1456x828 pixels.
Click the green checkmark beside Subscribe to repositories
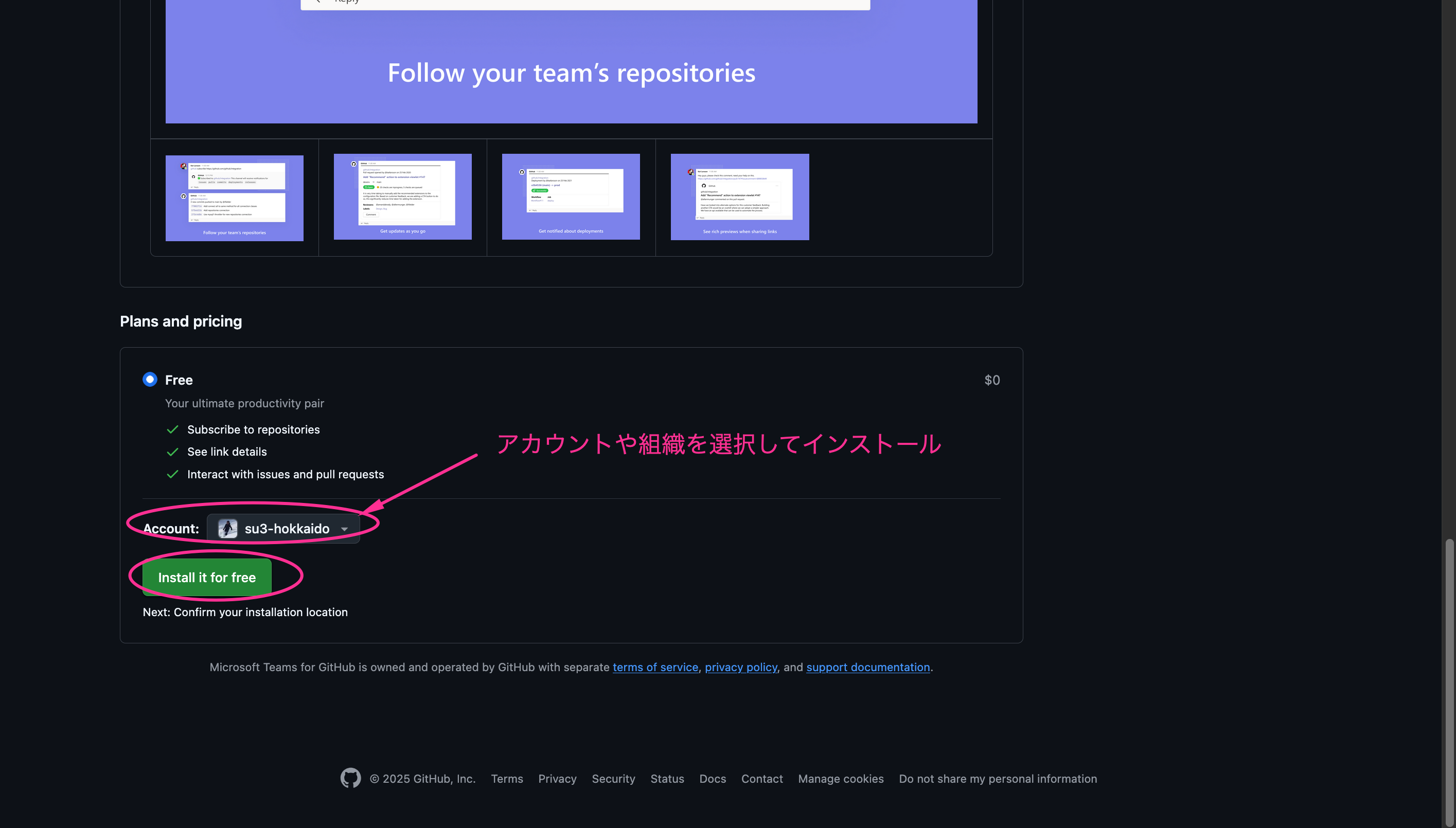pyautogui.click(x=172, y=429)
